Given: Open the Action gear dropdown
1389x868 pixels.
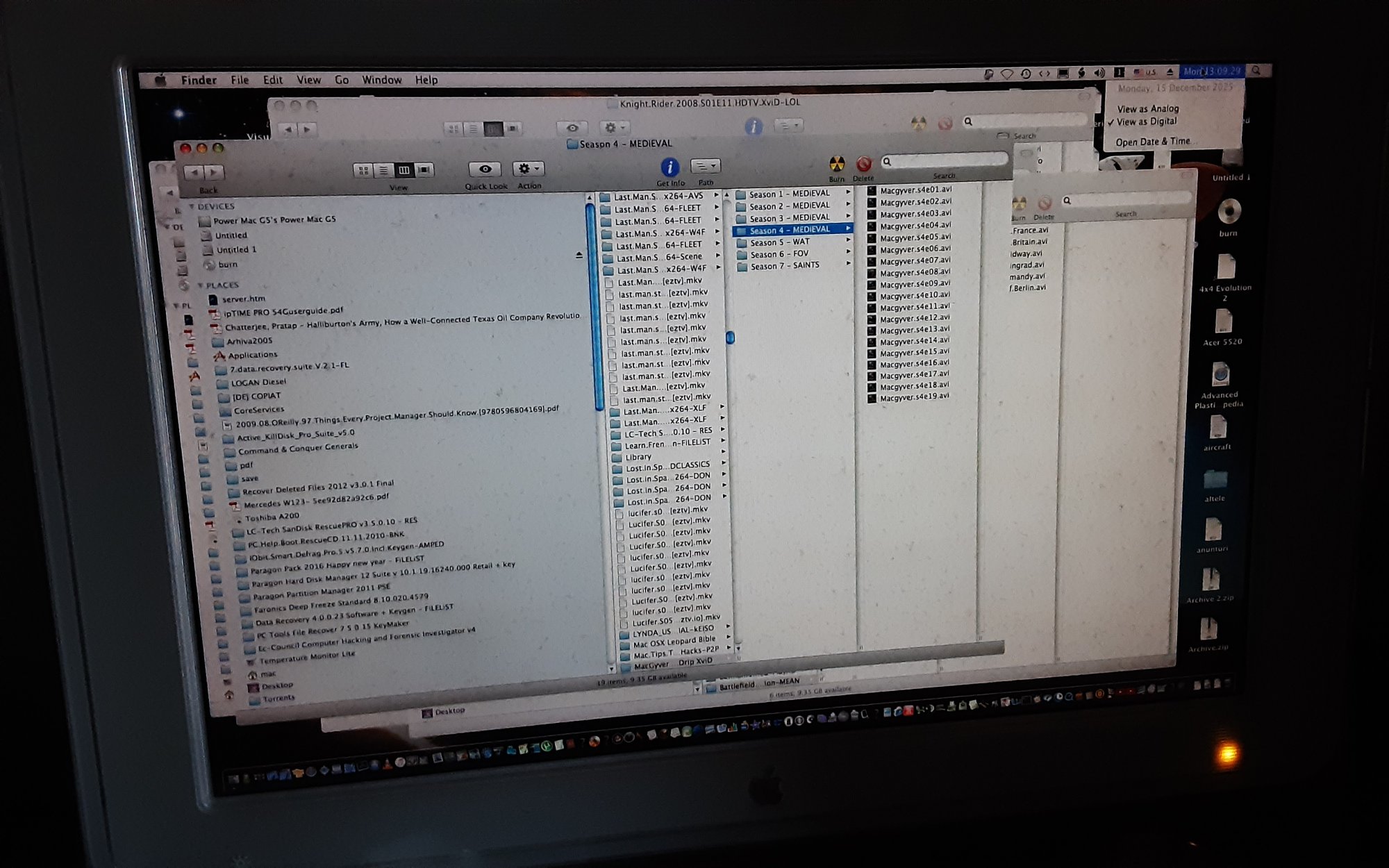Looking at the screenshot, I should click(528, 169).
